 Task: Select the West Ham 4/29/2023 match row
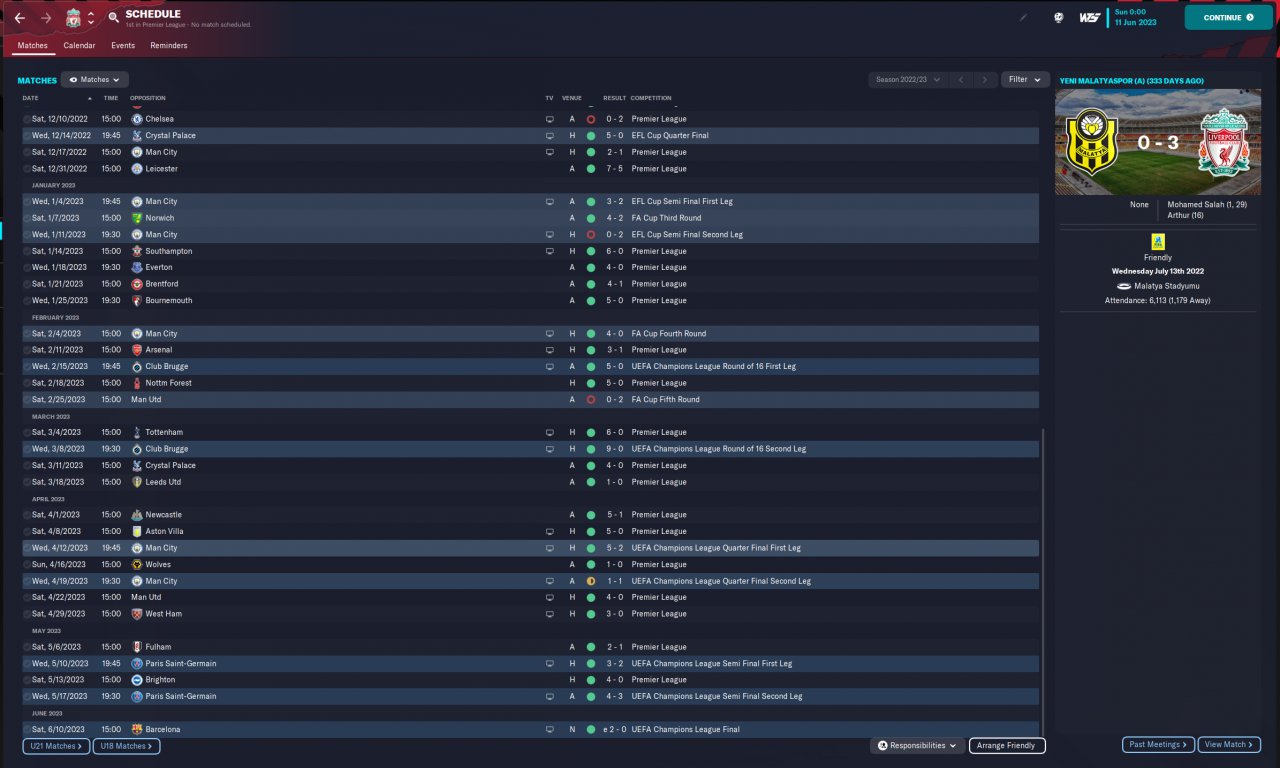[530, 614]
